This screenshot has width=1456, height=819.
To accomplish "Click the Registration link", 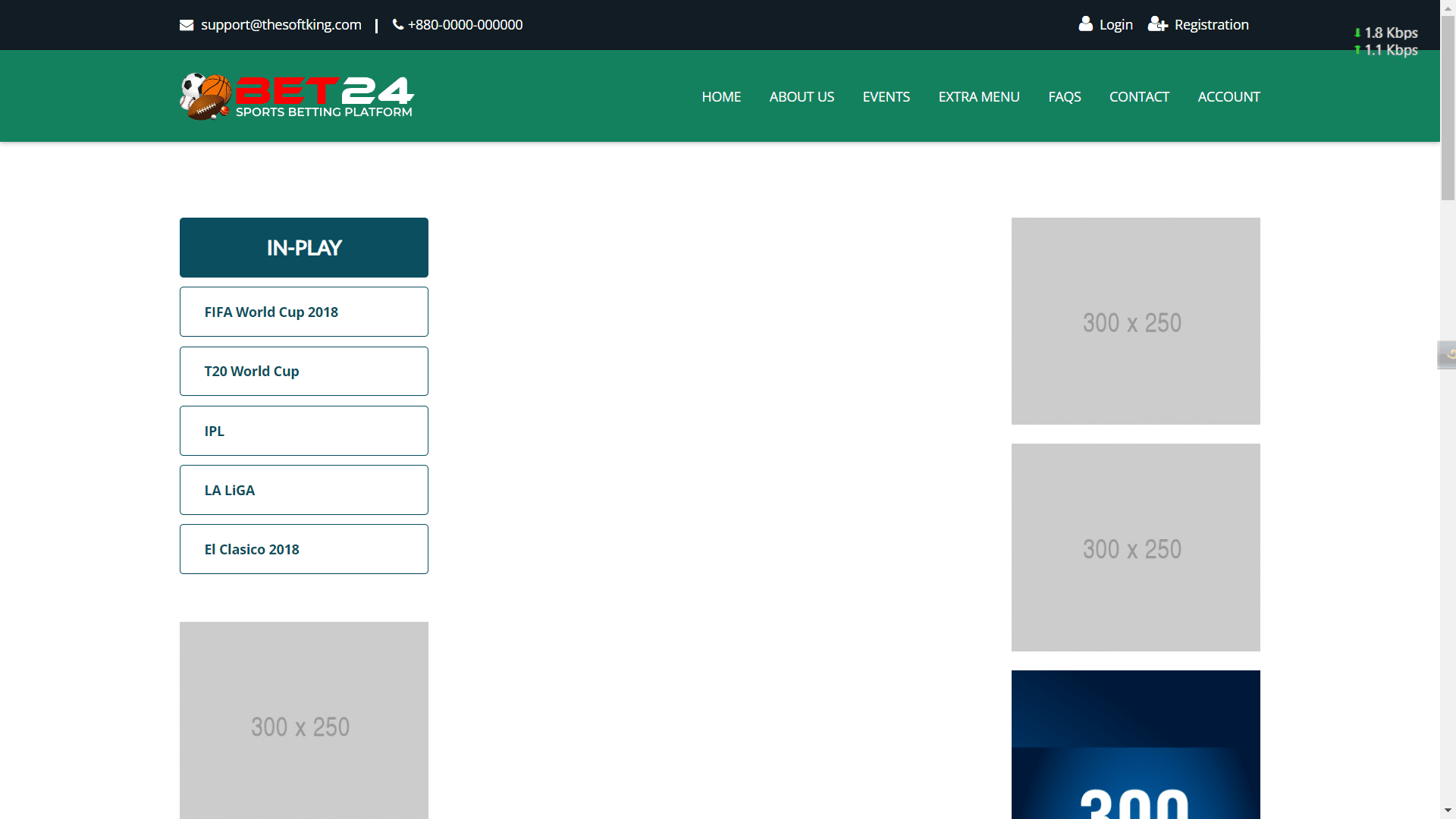I will click(x=1211, y=25).
